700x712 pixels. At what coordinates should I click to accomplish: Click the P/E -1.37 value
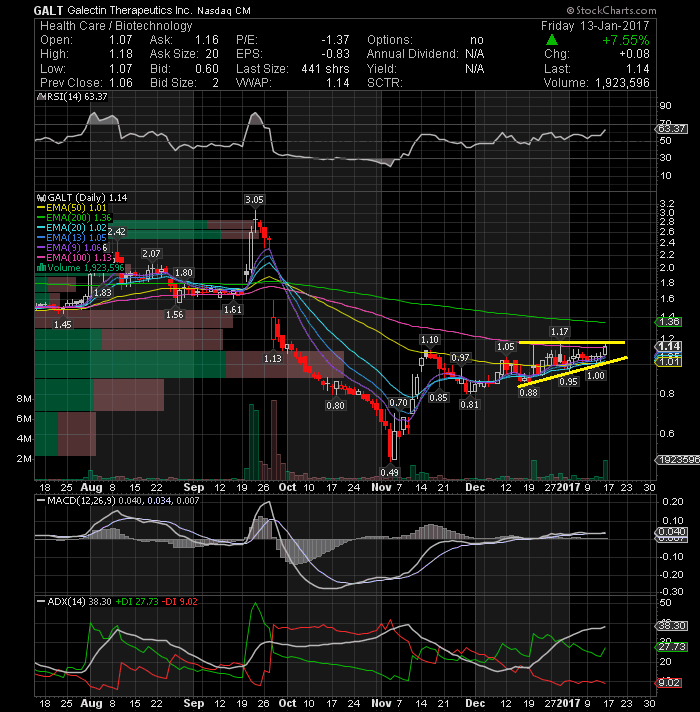point(335,40)
